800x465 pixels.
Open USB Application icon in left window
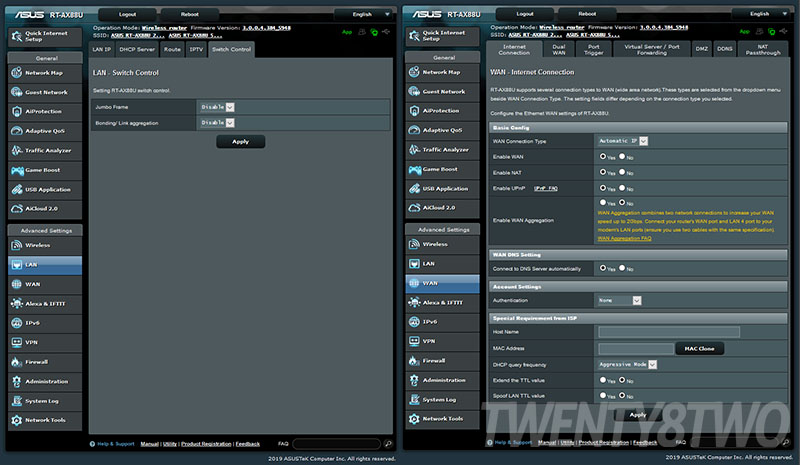click(x=16, y=189)
